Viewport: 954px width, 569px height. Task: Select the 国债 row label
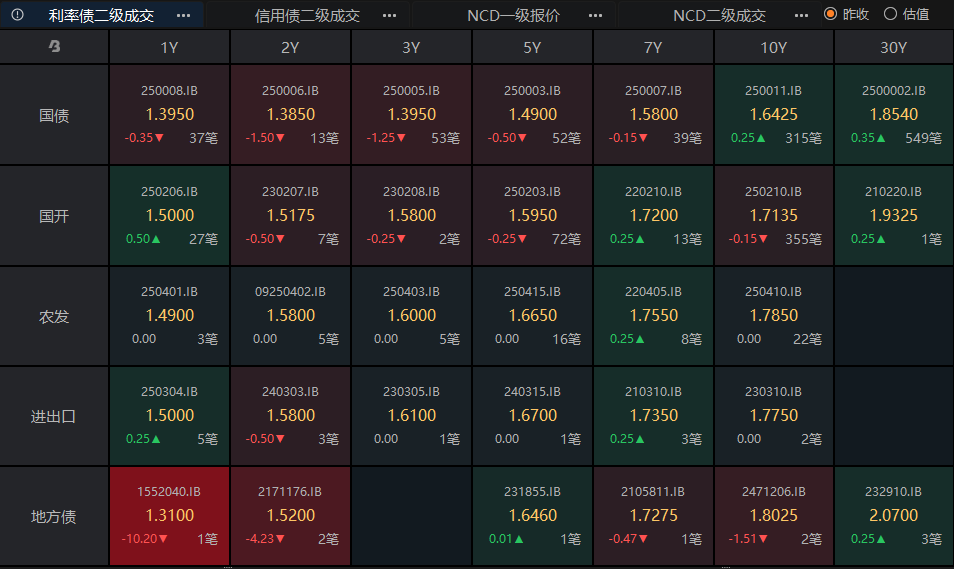(x=54, y=115)
